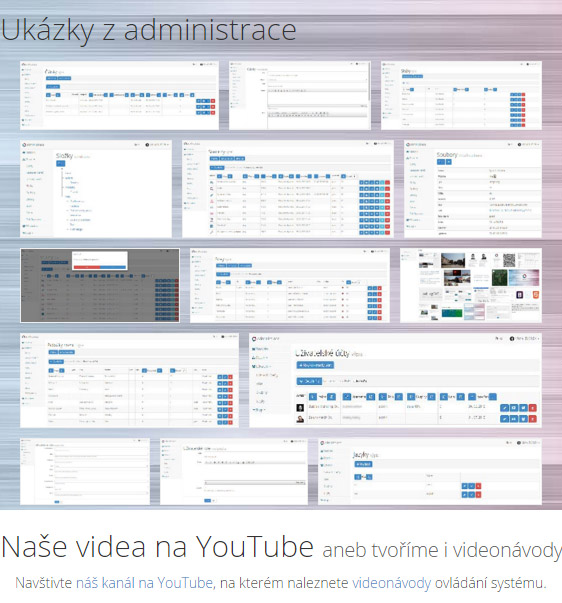Open the long settings form thumbnail left of user edit form

coord(85,471)
